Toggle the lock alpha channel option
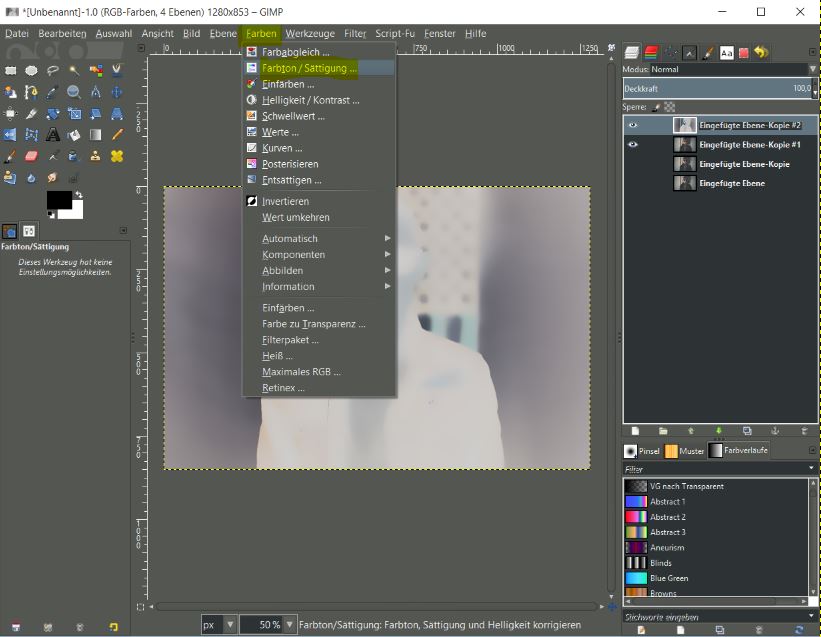This screenshot has width=821, height=637. (669, 107)
